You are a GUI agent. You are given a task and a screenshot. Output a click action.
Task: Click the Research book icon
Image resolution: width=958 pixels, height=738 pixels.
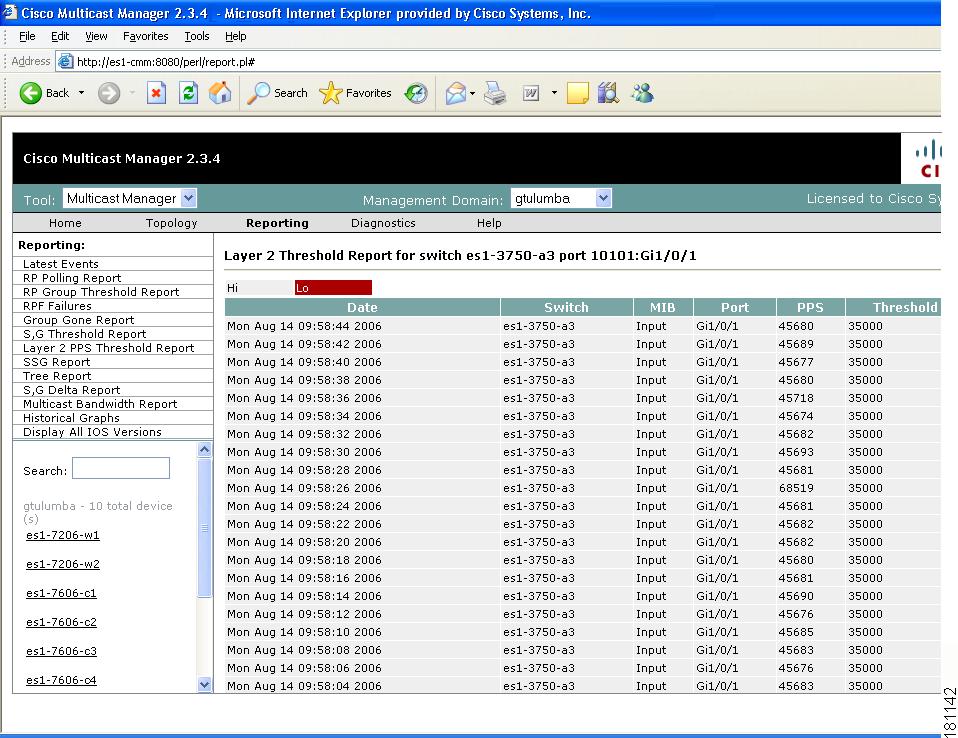pyautogui.click(x=609, y=93)
